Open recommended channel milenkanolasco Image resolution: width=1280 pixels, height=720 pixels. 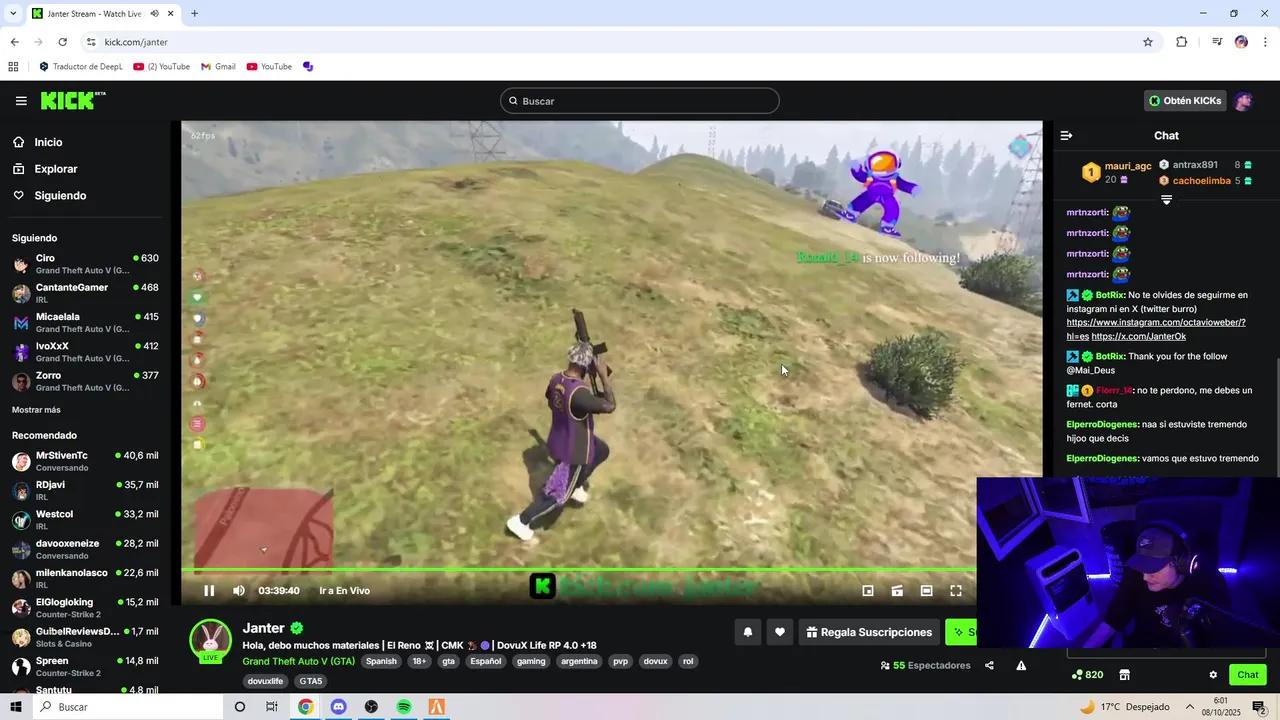pos(85,578)
